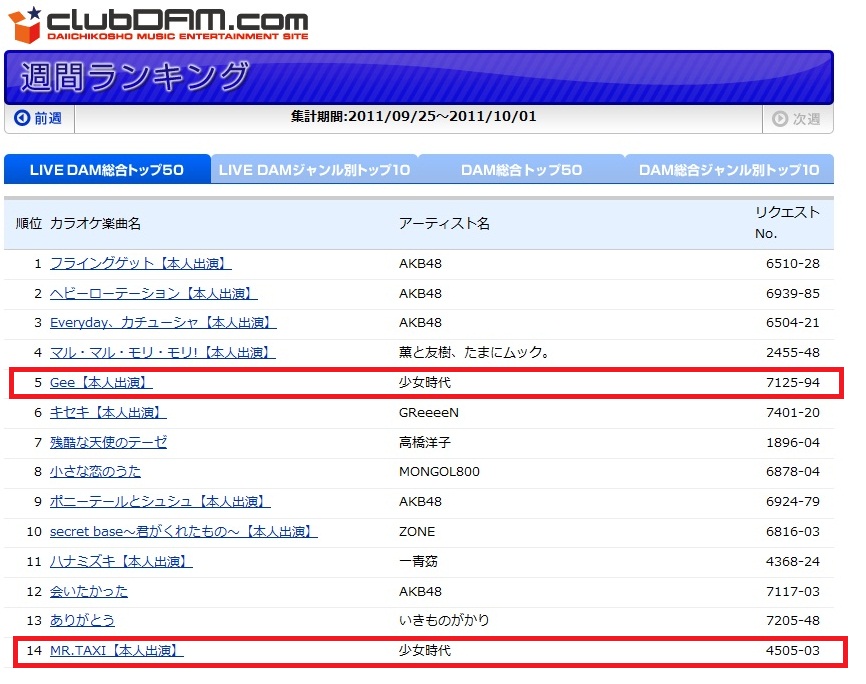
Task: Open ポニーテールとシュシュ【本人出演】 link
Action: pos(160,501)
